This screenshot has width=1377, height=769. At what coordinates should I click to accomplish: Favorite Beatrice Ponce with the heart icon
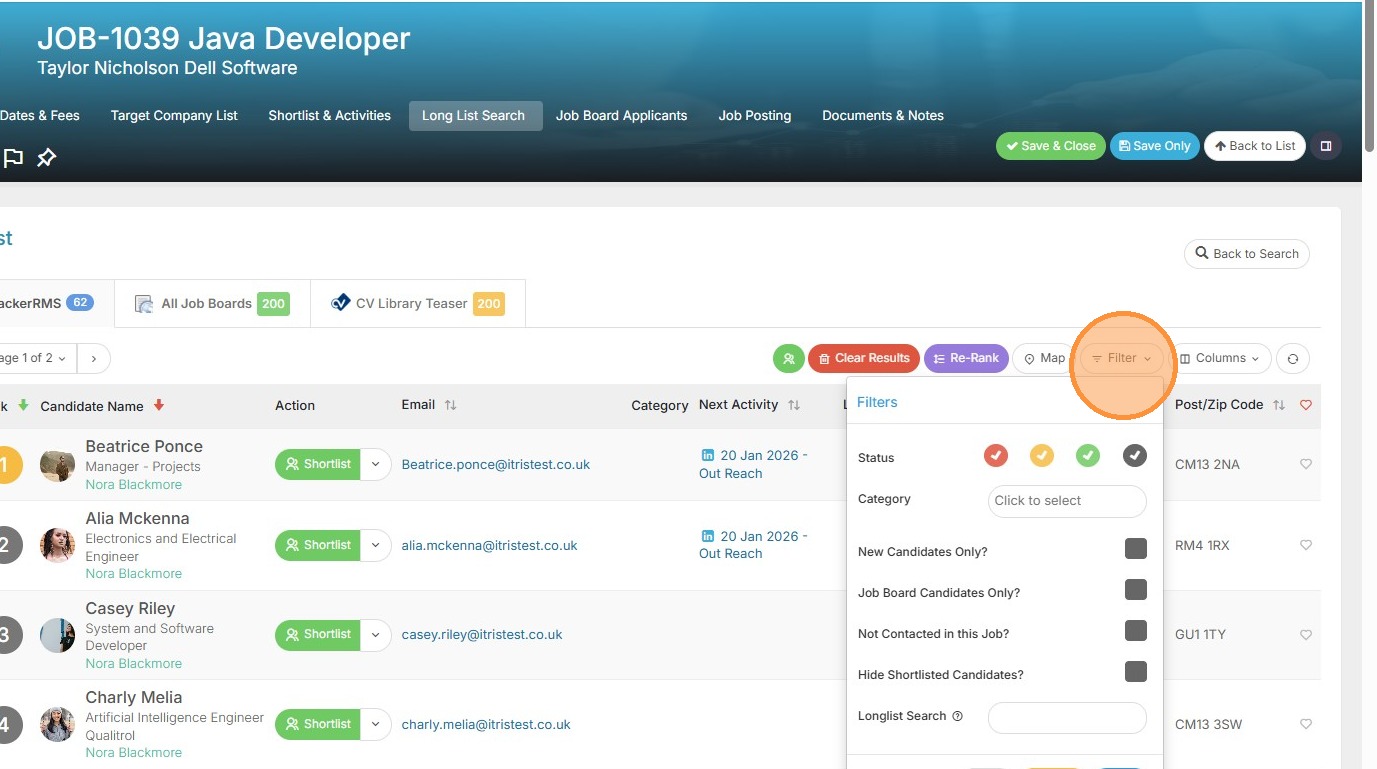(x=1305, y=464)
